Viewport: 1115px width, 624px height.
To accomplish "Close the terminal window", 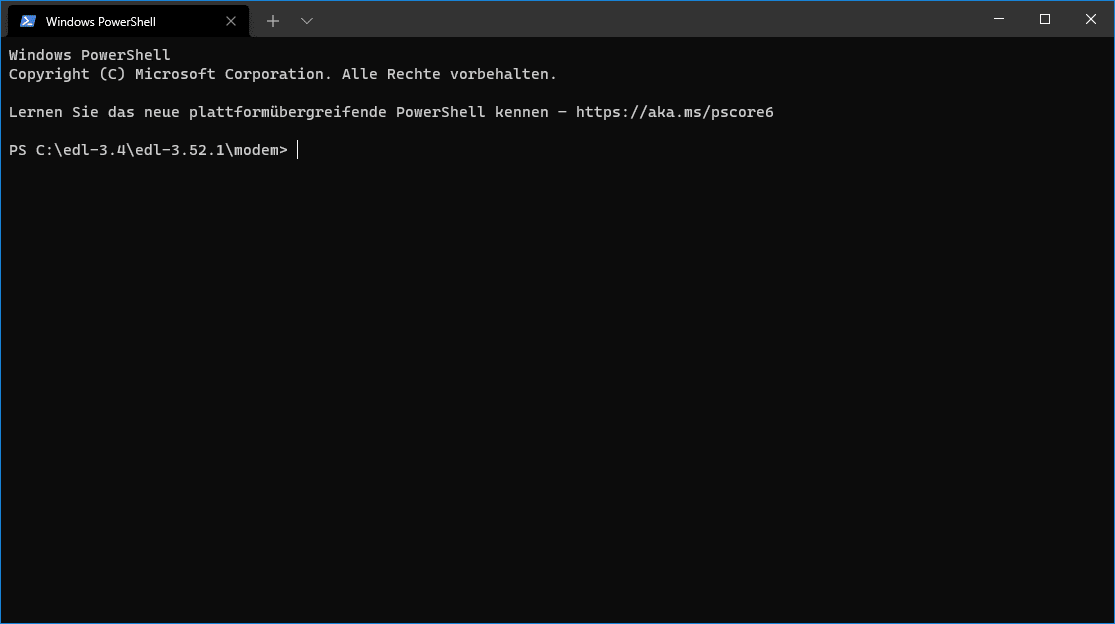I will tap(1091, 19).
